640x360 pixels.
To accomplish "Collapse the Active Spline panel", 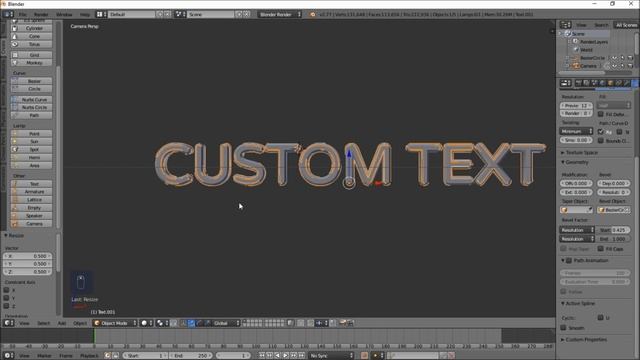I will (580, 303).
